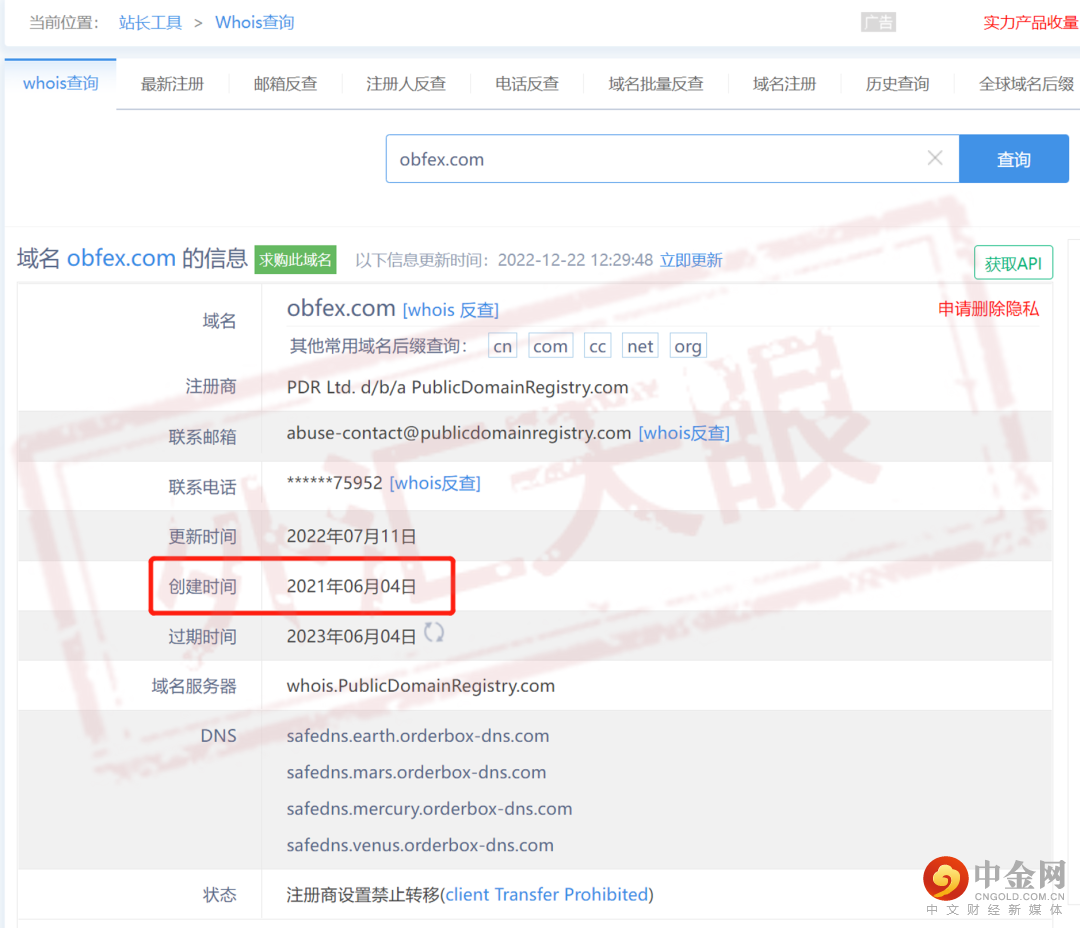The height and width of the screenshot is (928, 1080).
Task: Refresh expiry date with circular arrow icon
Action: point(434,632)
